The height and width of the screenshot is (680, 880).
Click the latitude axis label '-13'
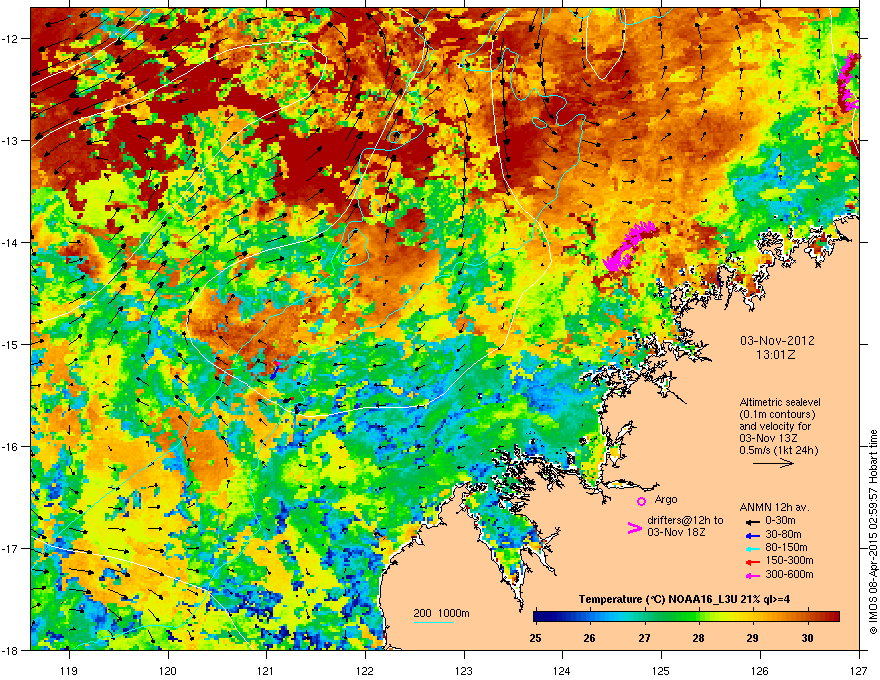coord(11,140)
